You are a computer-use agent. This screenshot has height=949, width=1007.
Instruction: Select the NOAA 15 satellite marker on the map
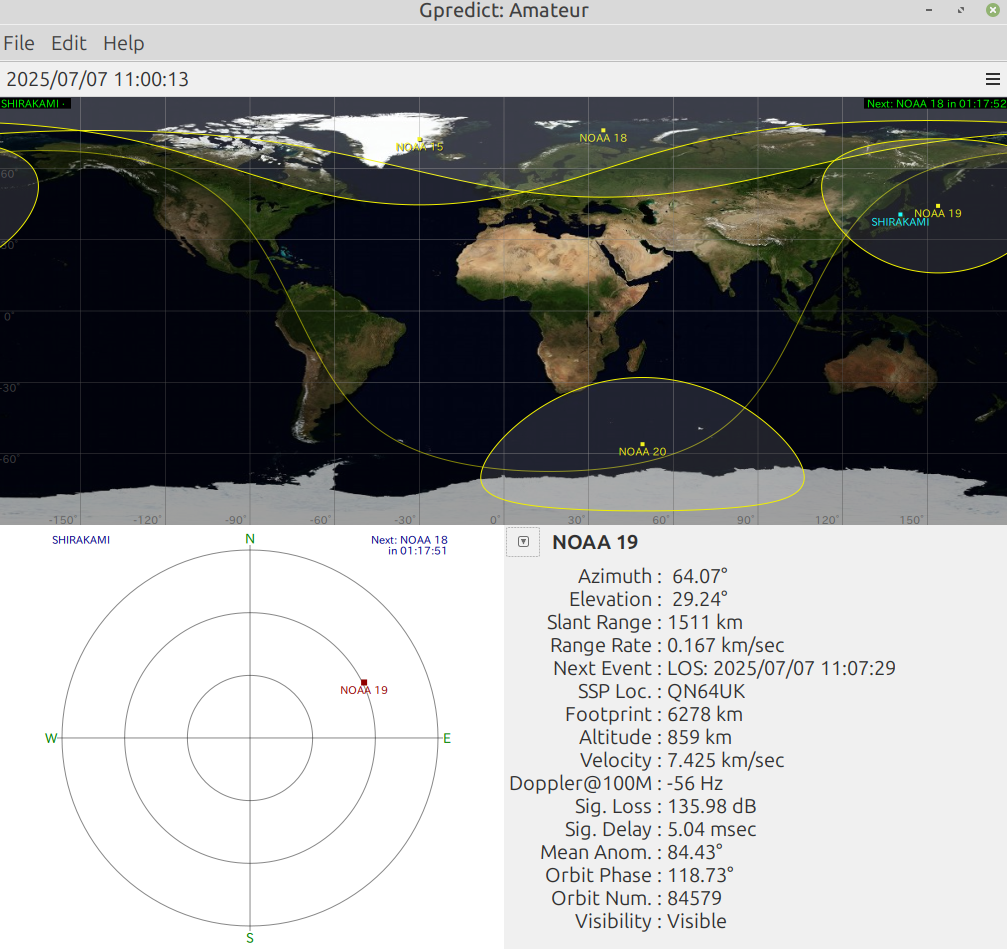pos(420,139)
